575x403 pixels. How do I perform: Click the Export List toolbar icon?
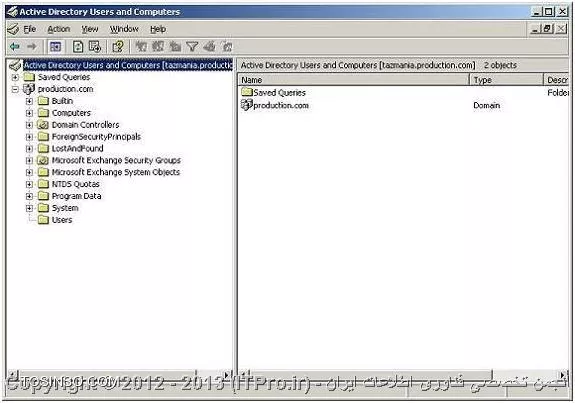click(95, 47)
